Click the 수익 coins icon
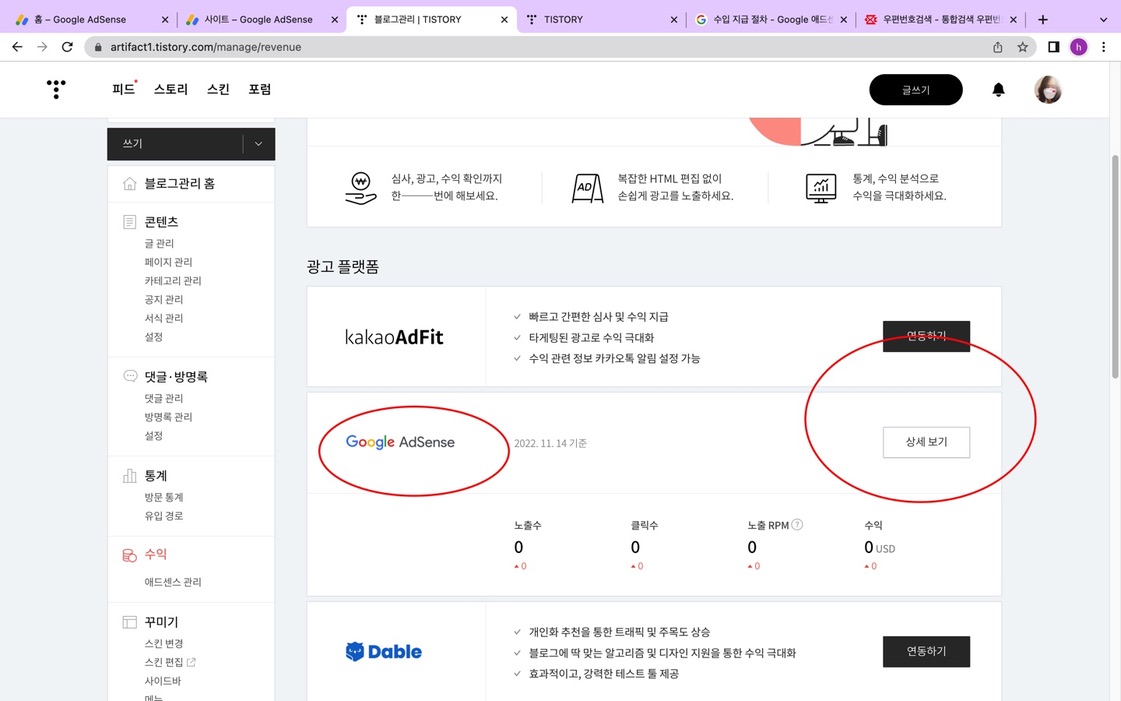Screen dimensions: 1121x701 129,555
